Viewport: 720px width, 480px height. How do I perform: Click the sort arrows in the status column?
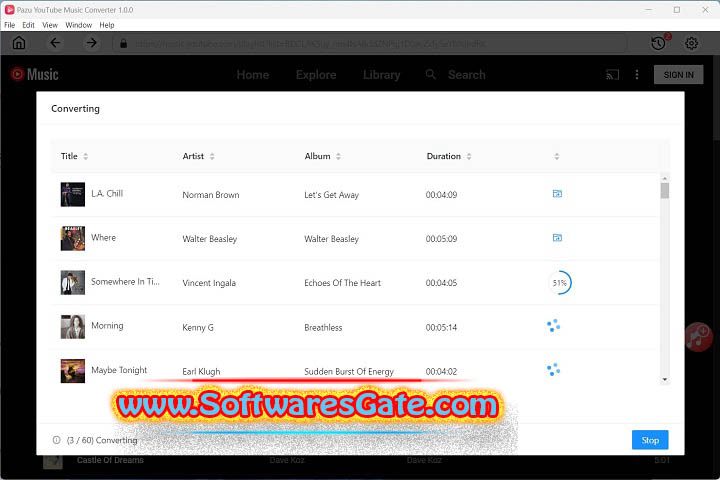point(557,156)
